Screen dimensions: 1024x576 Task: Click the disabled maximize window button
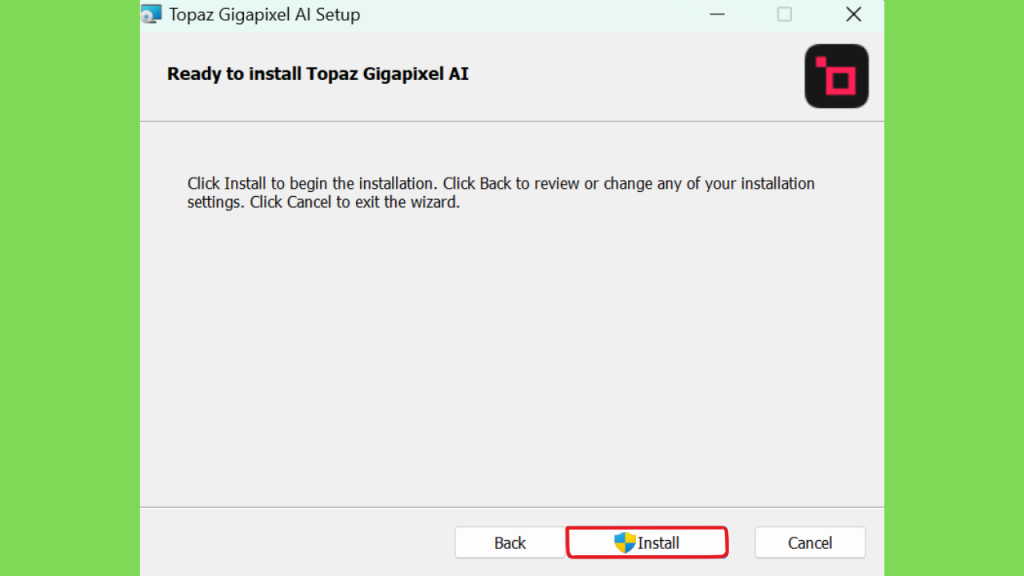(784, 14)
